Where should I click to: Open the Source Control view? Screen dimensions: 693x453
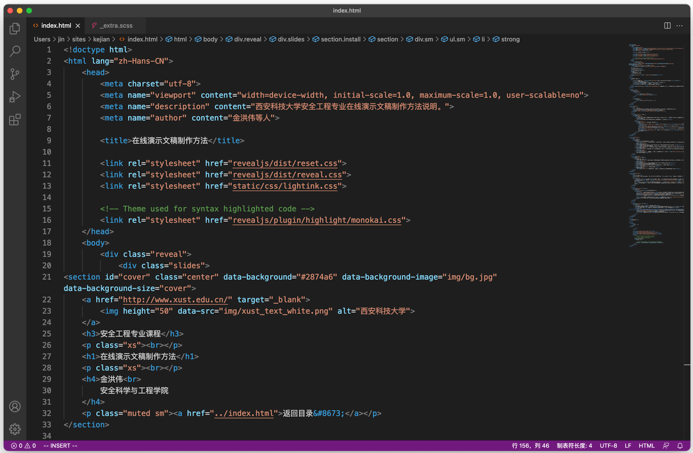click(x=15, y=74)
